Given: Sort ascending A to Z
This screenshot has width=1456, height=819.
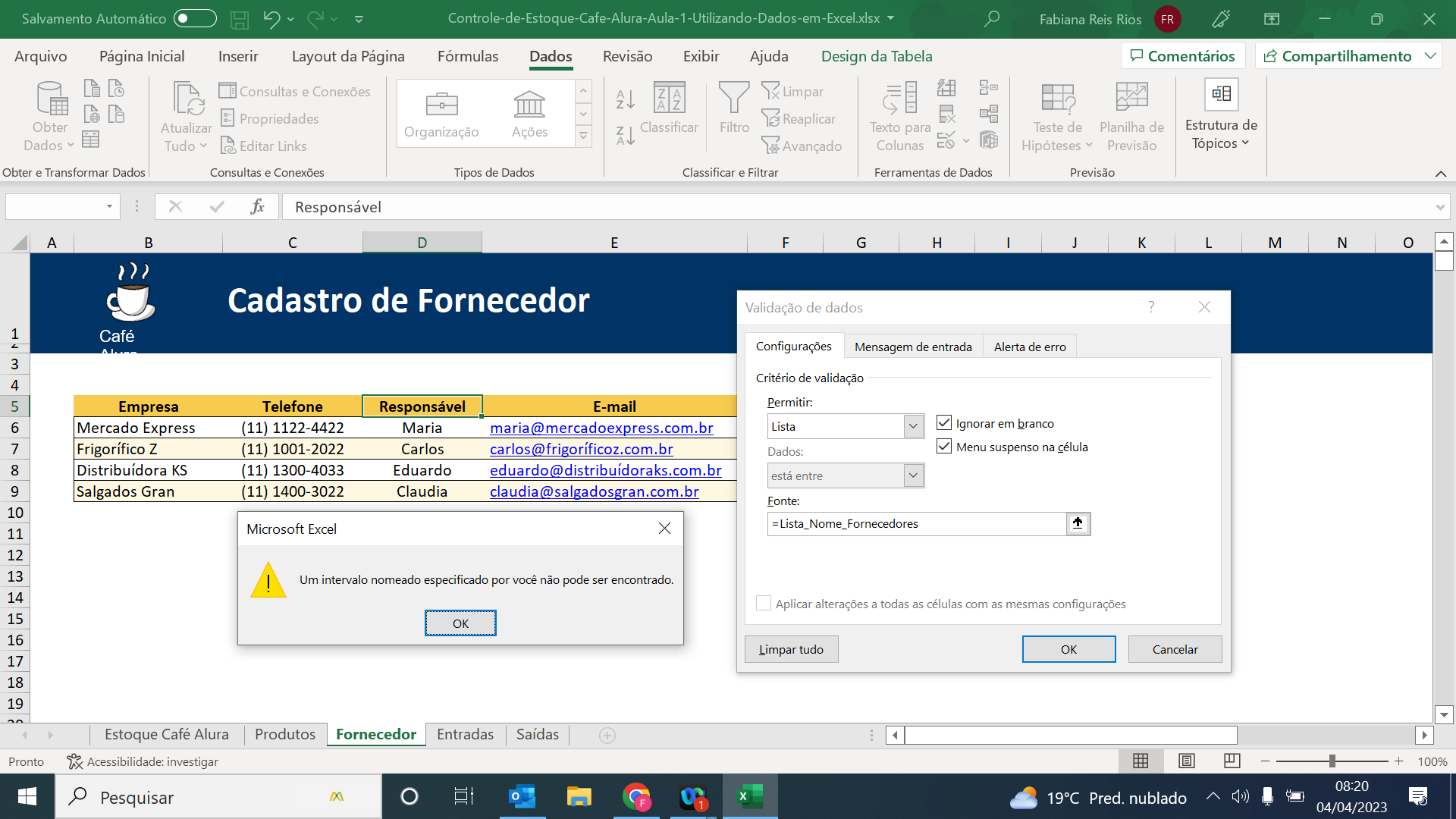Looking at the screenshot, I should pos(625,99).
